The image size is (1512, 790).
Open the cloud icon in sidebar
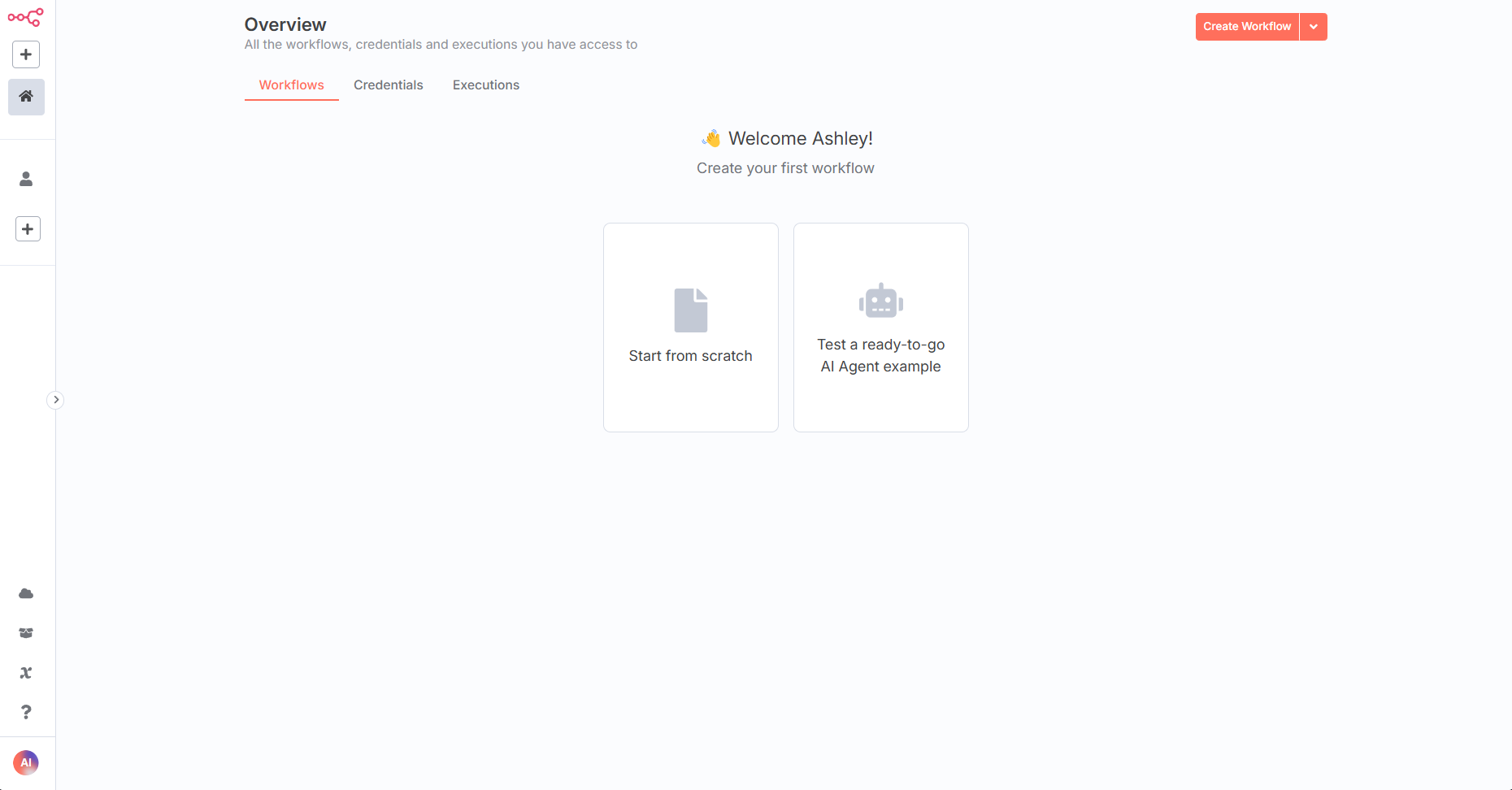point(26,593)
